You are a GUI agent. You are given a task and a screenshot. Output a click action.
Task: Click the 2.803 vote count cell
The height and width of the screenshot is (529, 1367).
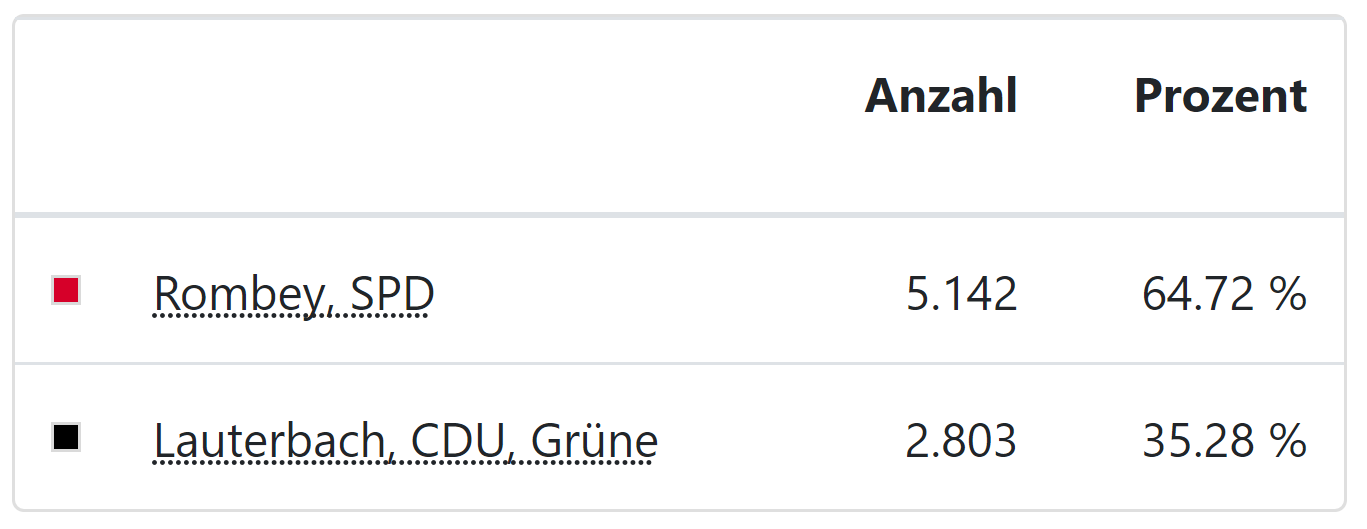[961, 441]
